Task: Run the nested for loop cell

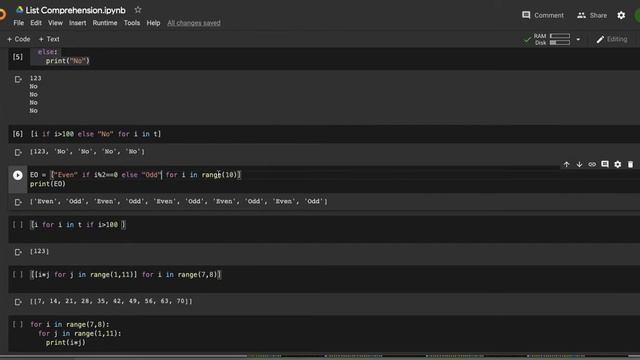Action: (18, 324)
